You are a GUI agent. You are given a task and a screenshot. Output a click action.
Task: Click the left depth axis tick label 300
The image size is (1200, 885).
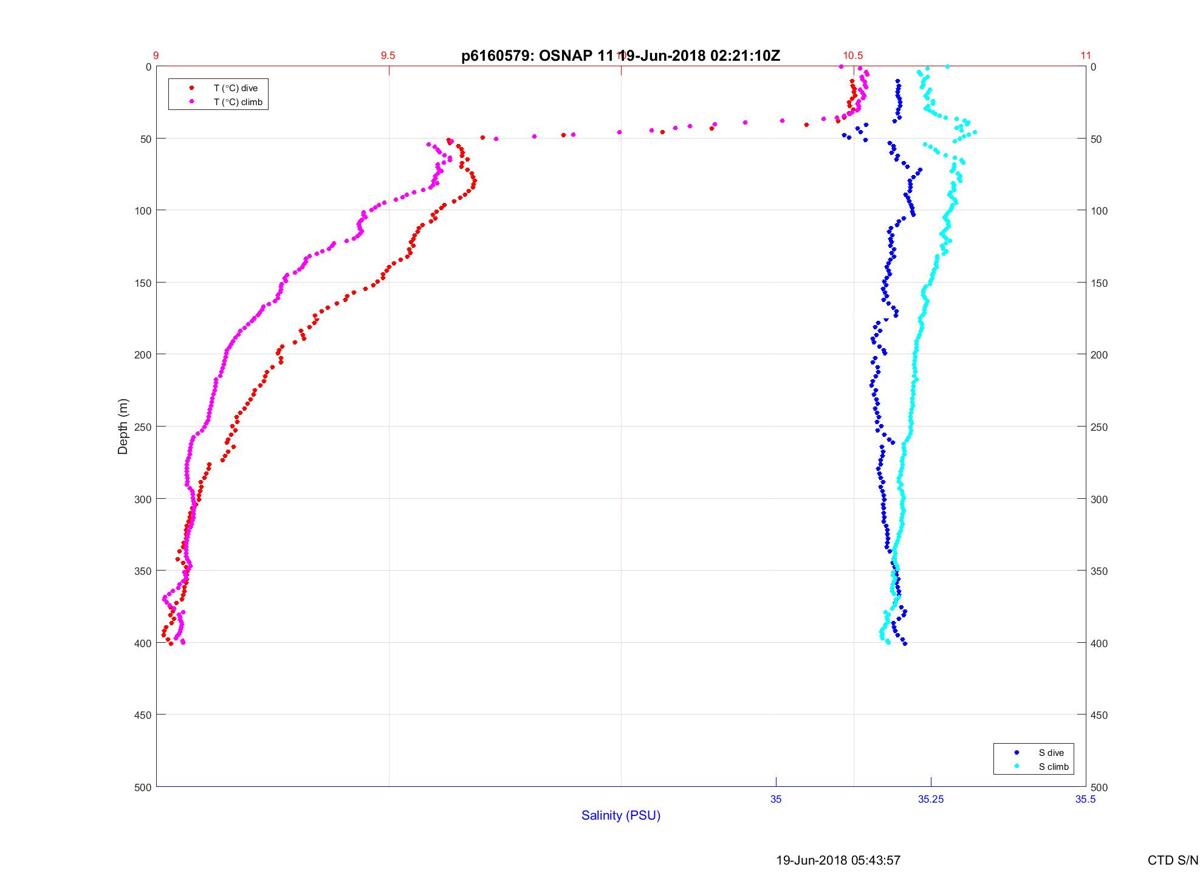point(142,499)
